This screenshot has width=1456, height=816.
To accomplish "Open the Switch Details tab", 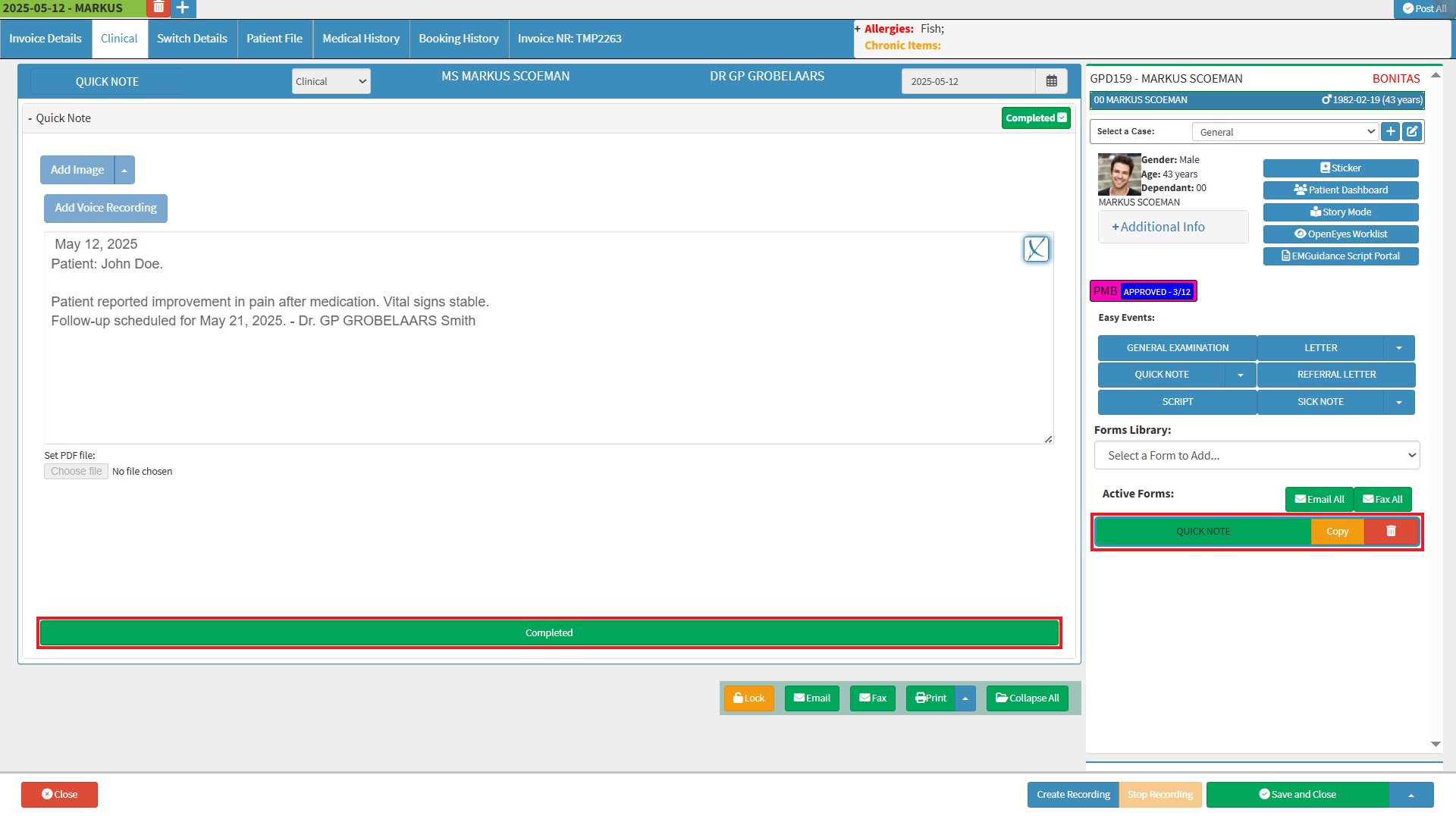I will pyautogui.click(x=192, y=39).
